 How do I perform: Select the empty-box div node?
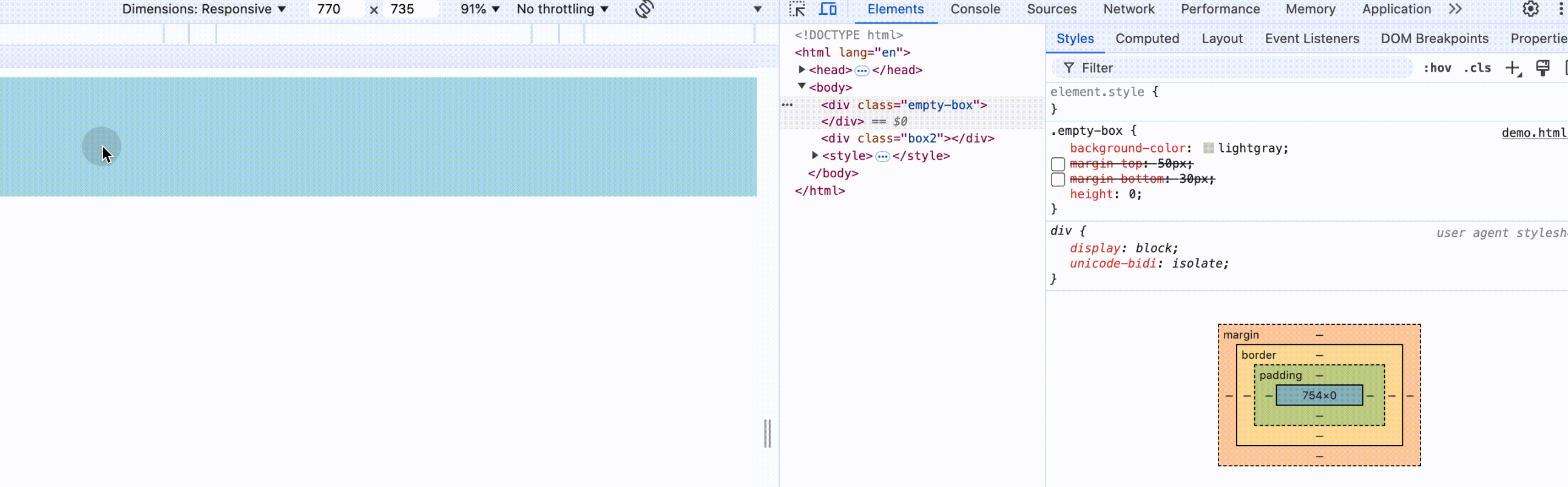(904, 105)
